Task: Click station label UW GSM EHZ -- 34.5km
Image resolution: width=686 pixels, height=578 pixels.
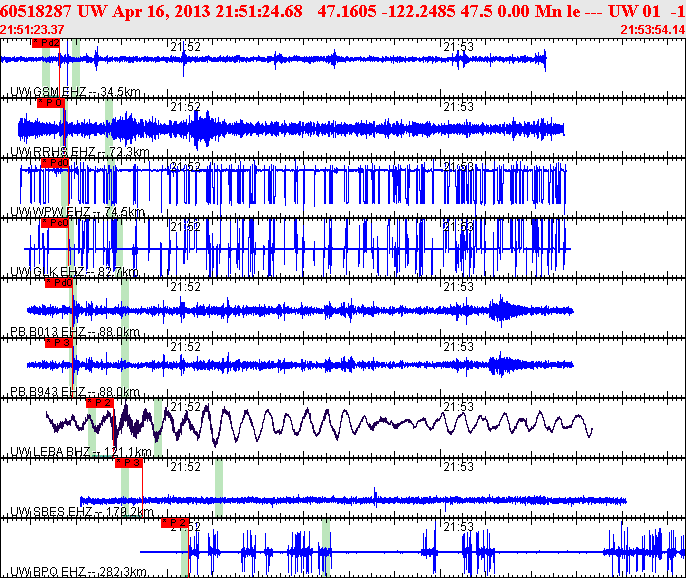Action: click(x=75, y=92)
